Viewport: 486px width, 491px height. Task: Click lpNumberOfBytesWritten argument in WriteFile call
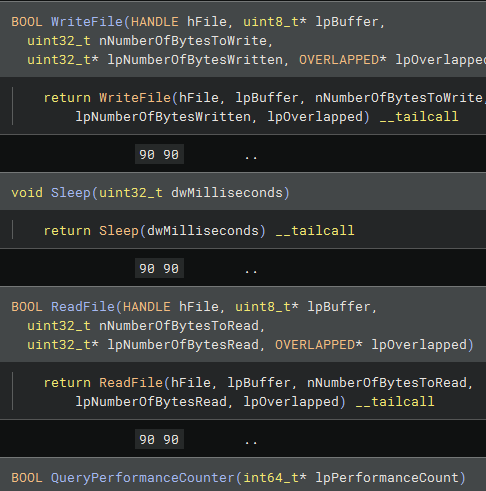pos(163,117)
